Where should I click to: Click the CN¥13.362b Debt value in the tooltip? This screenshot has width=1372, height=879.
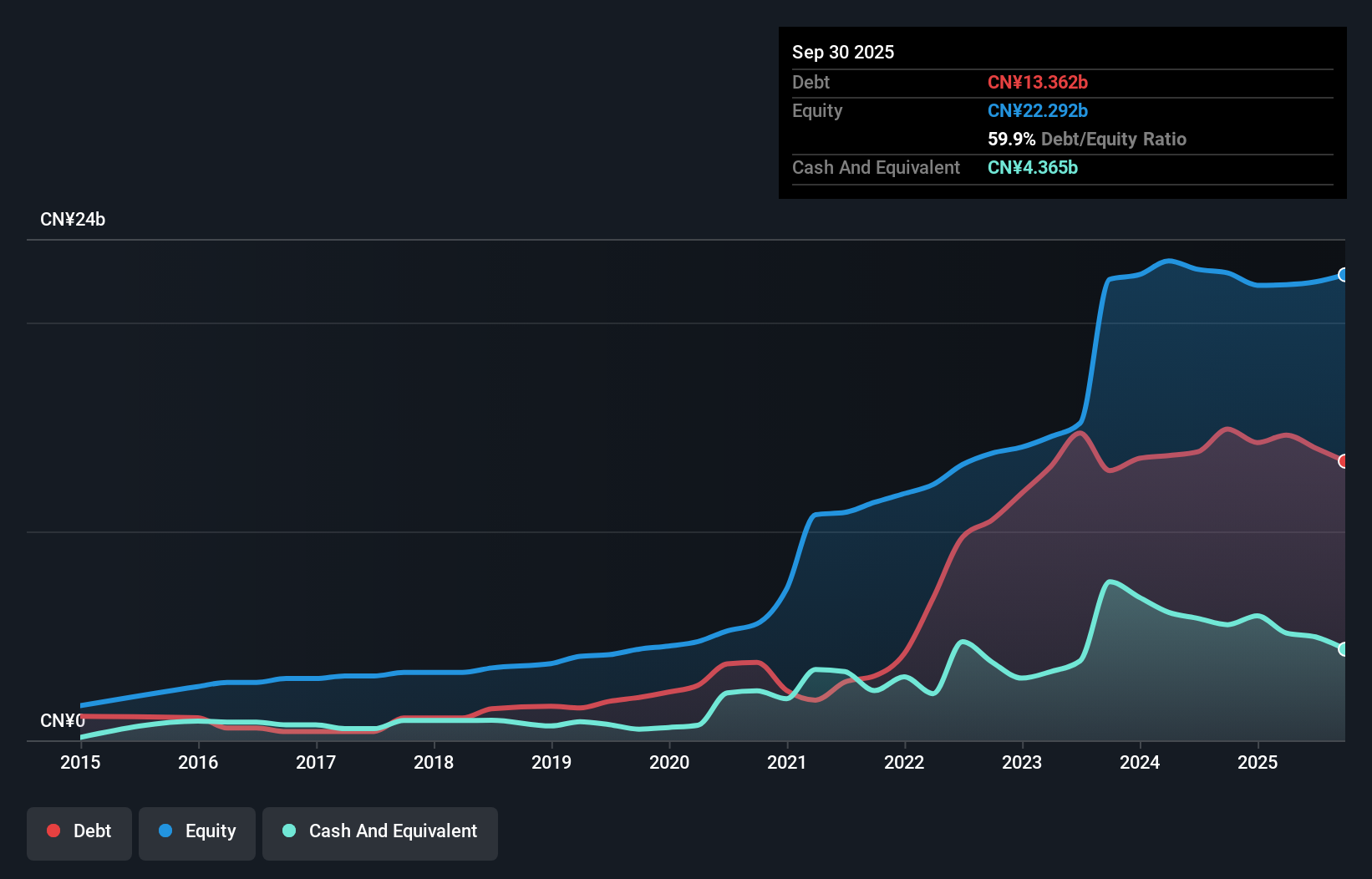(x=1038, y=82)
